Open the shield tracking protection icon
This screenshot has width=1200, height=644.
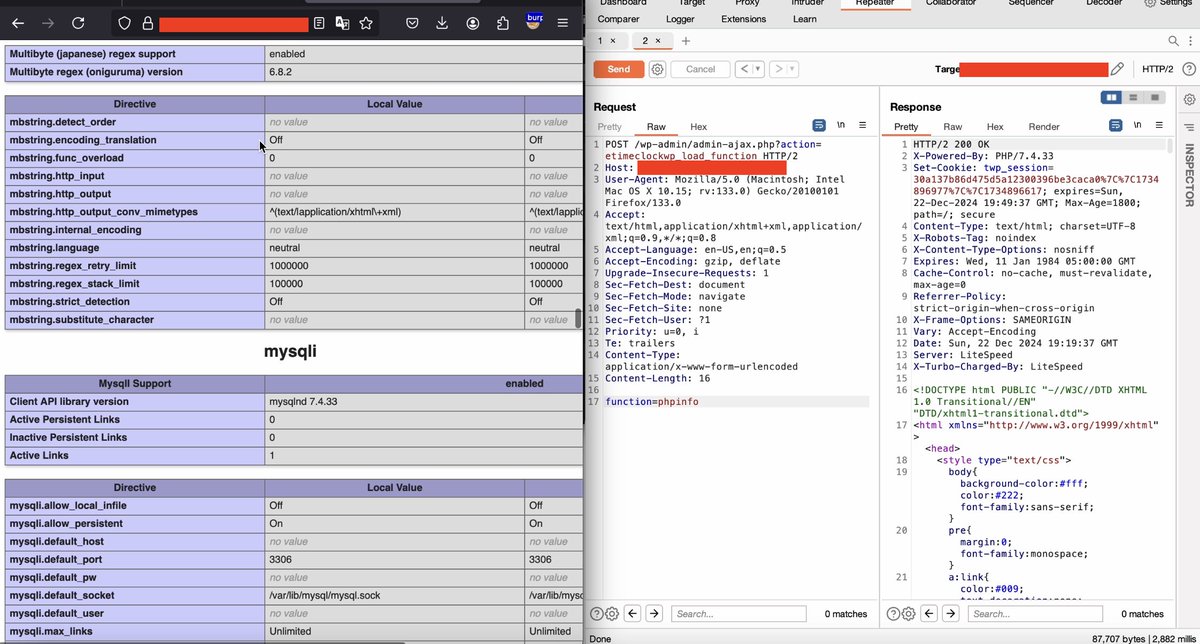(124, 22)
